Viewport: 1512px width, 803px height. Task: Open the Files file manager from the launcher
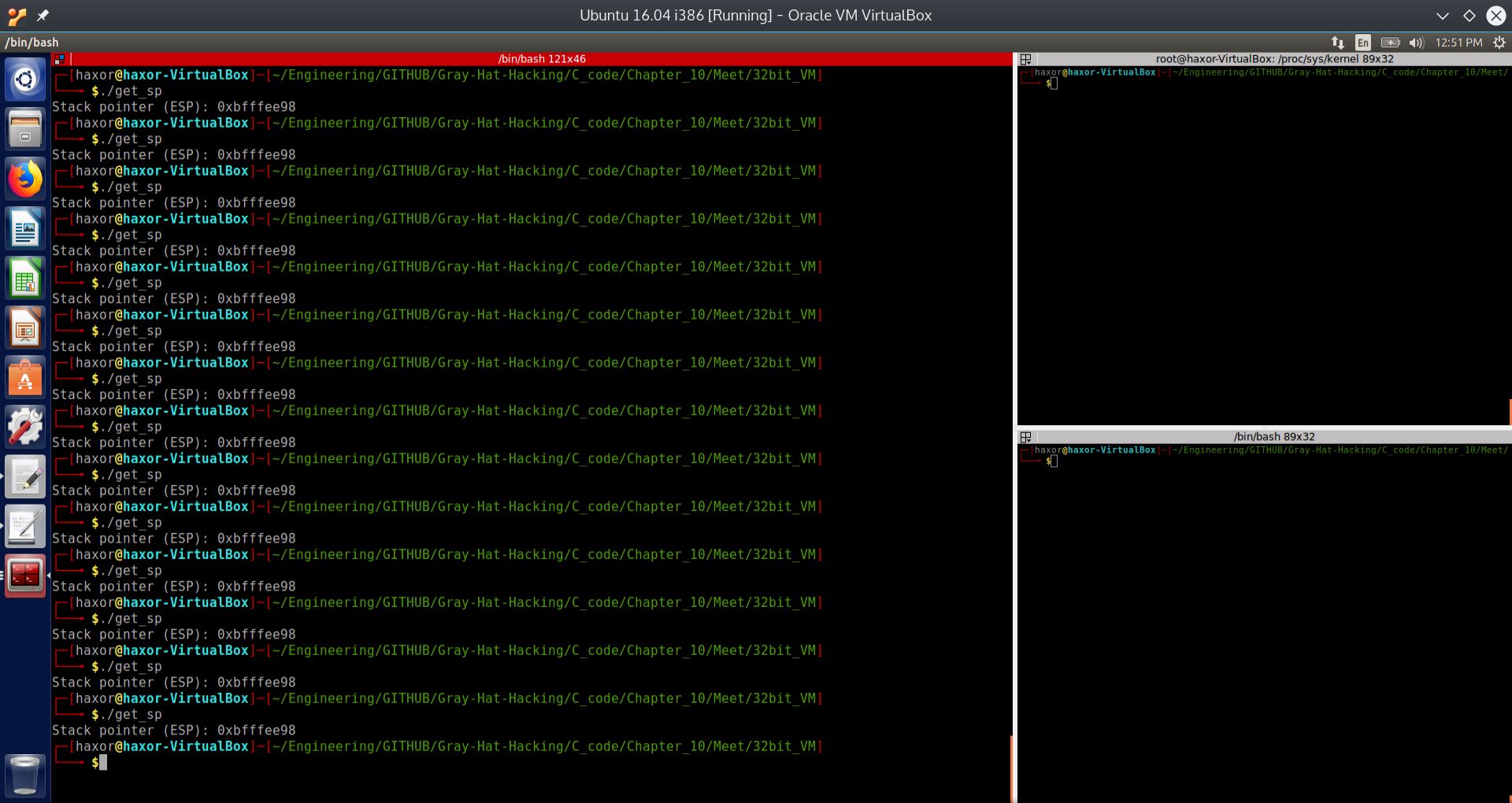[x=24, y=128]
